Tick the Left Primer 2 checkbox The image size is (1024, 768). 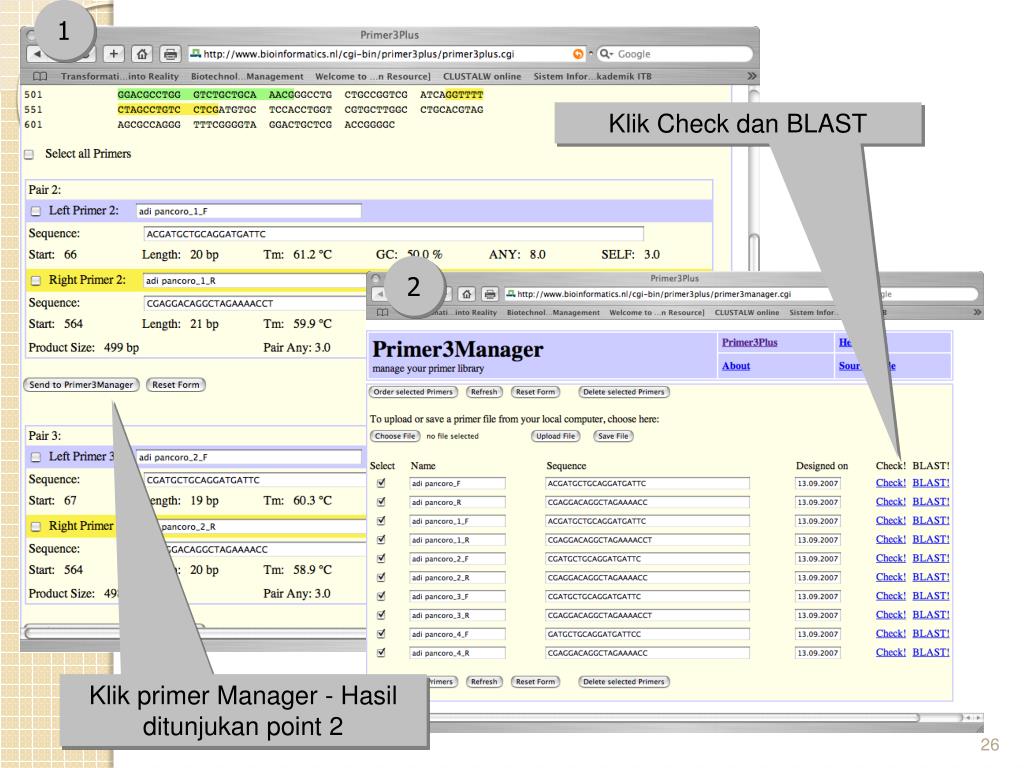36,211
